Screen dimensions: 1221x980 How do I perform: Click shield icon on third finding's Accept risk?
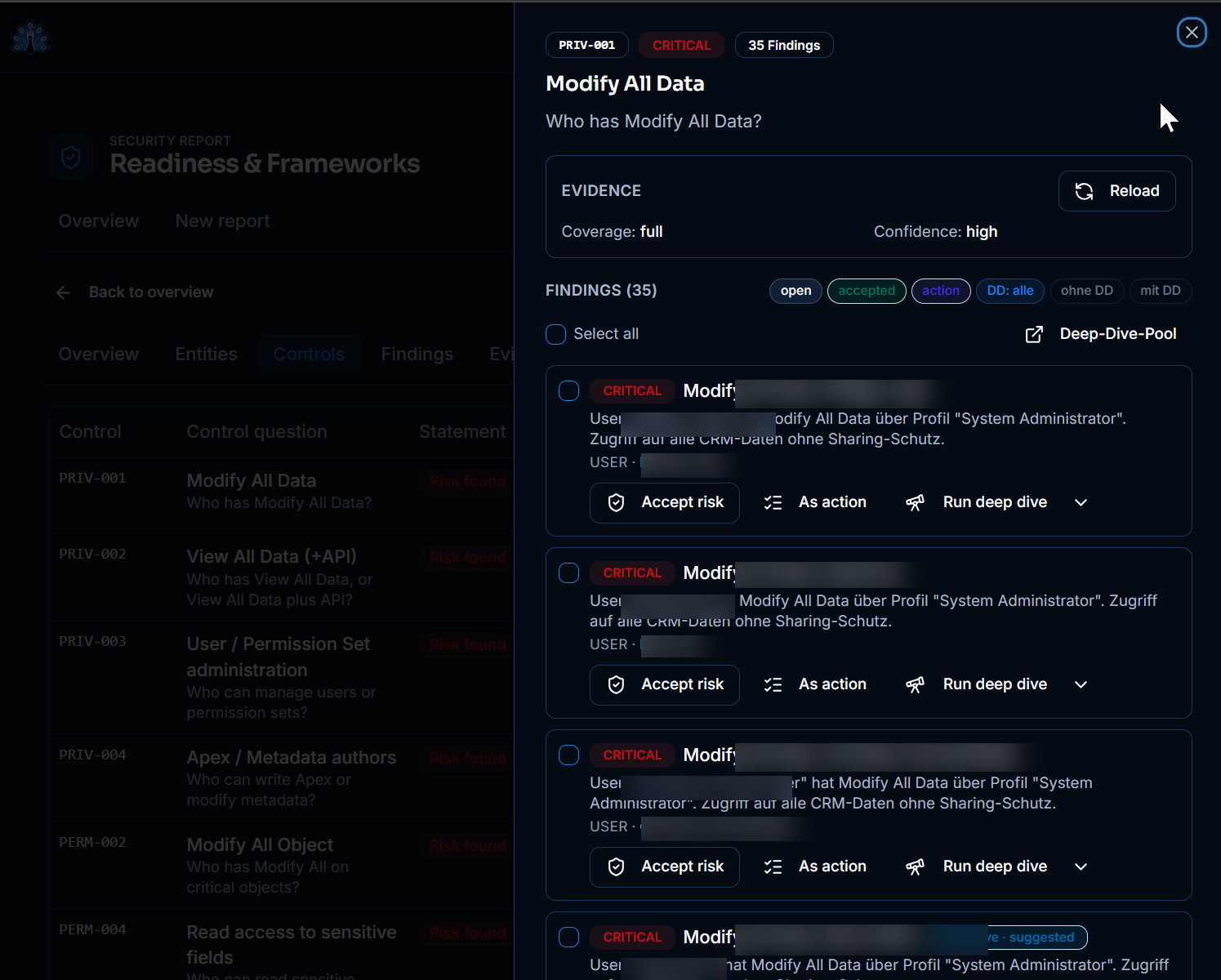(x=617, y=866)
